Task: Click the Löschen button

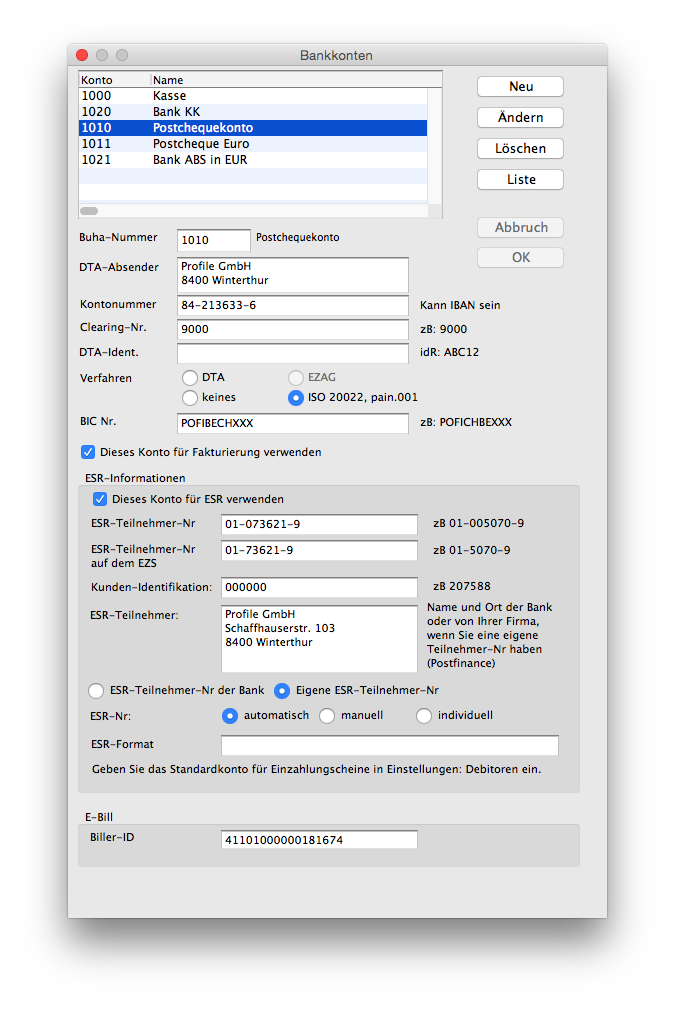Action: click(x=520, y=149)
